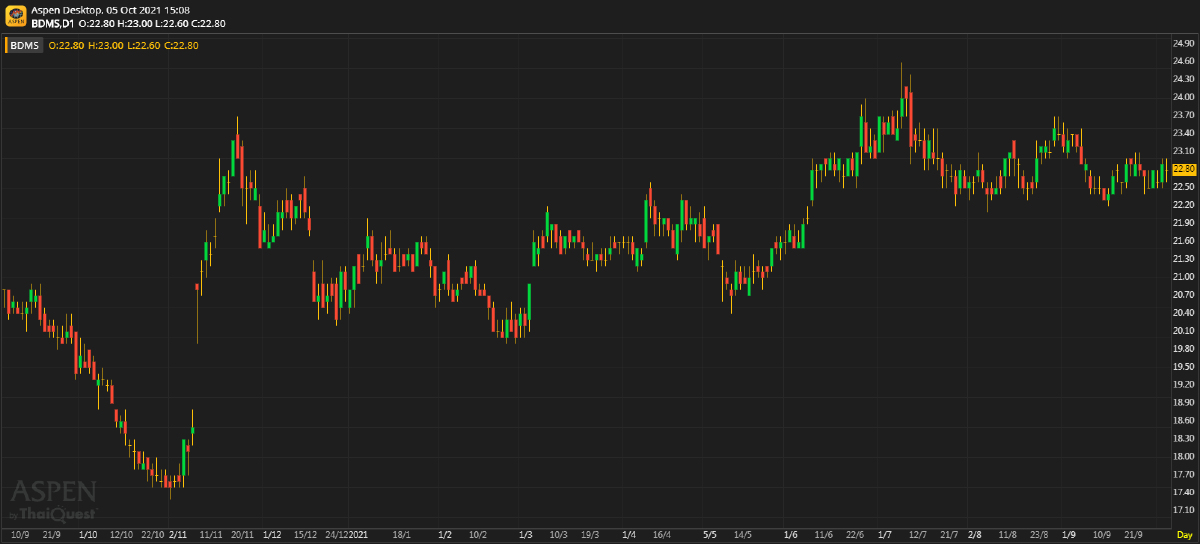1200x544 pixels.
Task: Click the yellow Day timeframe label
Action: coord(1184,535)
